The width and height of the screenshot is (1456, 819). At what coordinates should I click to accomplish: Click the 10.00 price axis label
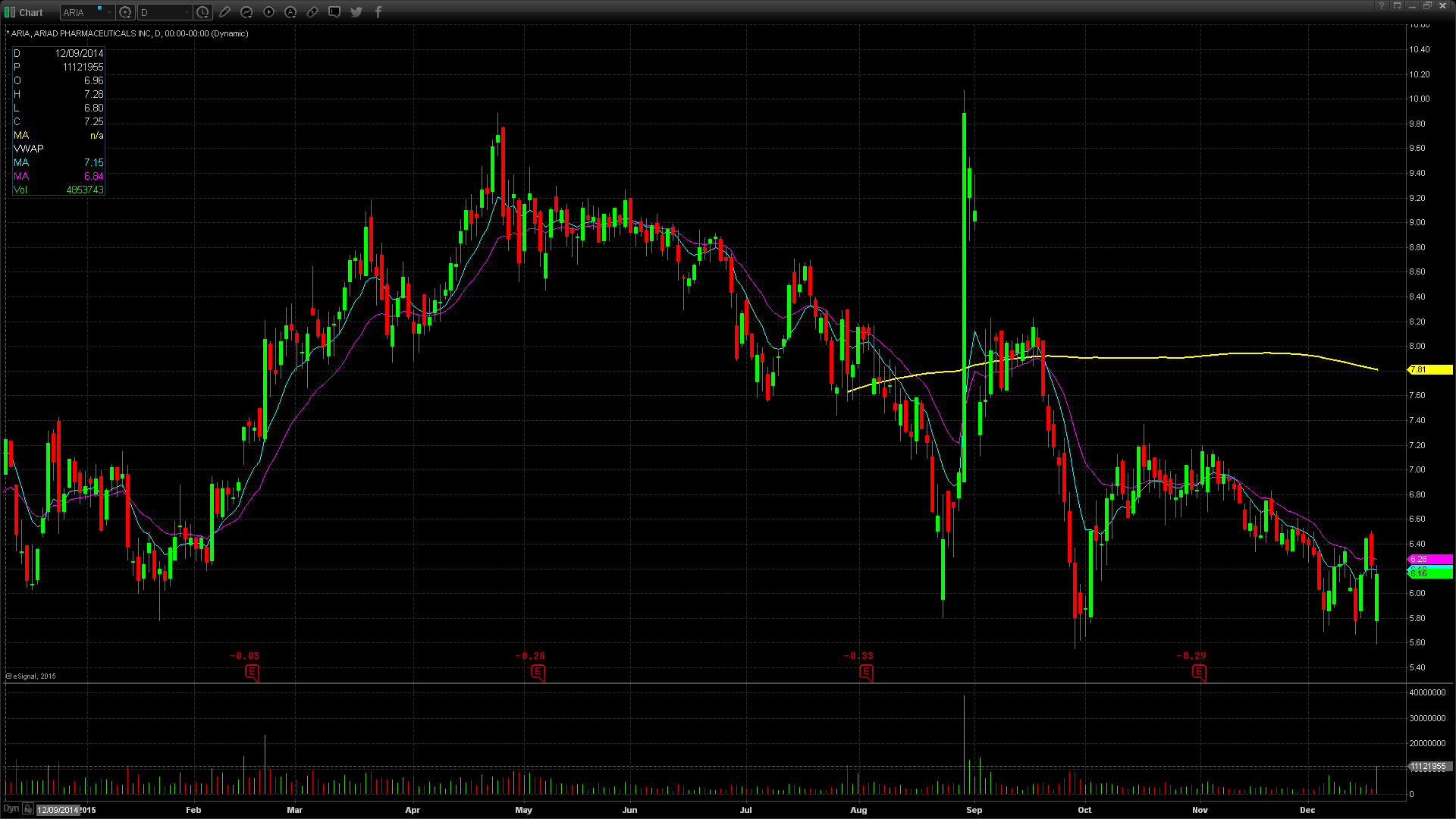tap(1419, 99)
